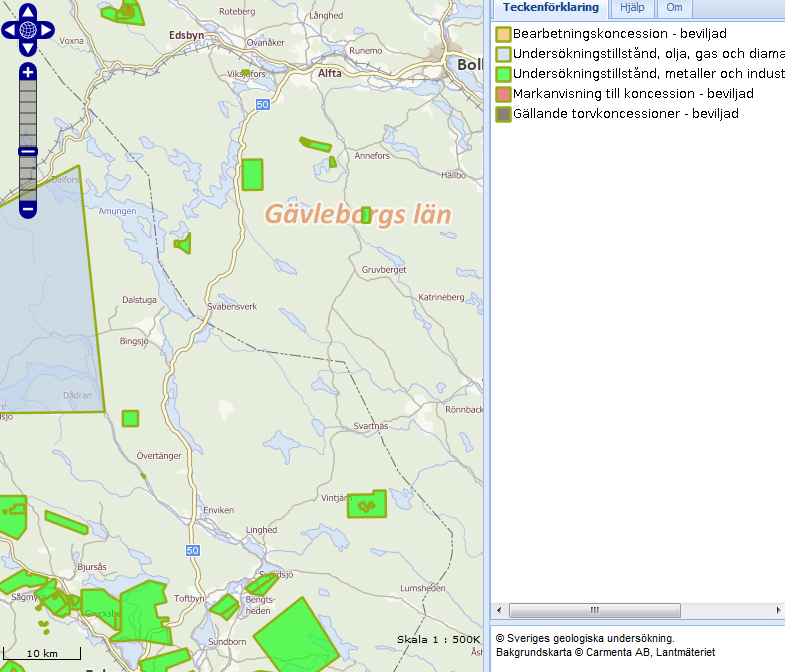Viewport: 785px width, 672px height.
Task: Switch to the Hjälp tab
Action: [632, 8]
